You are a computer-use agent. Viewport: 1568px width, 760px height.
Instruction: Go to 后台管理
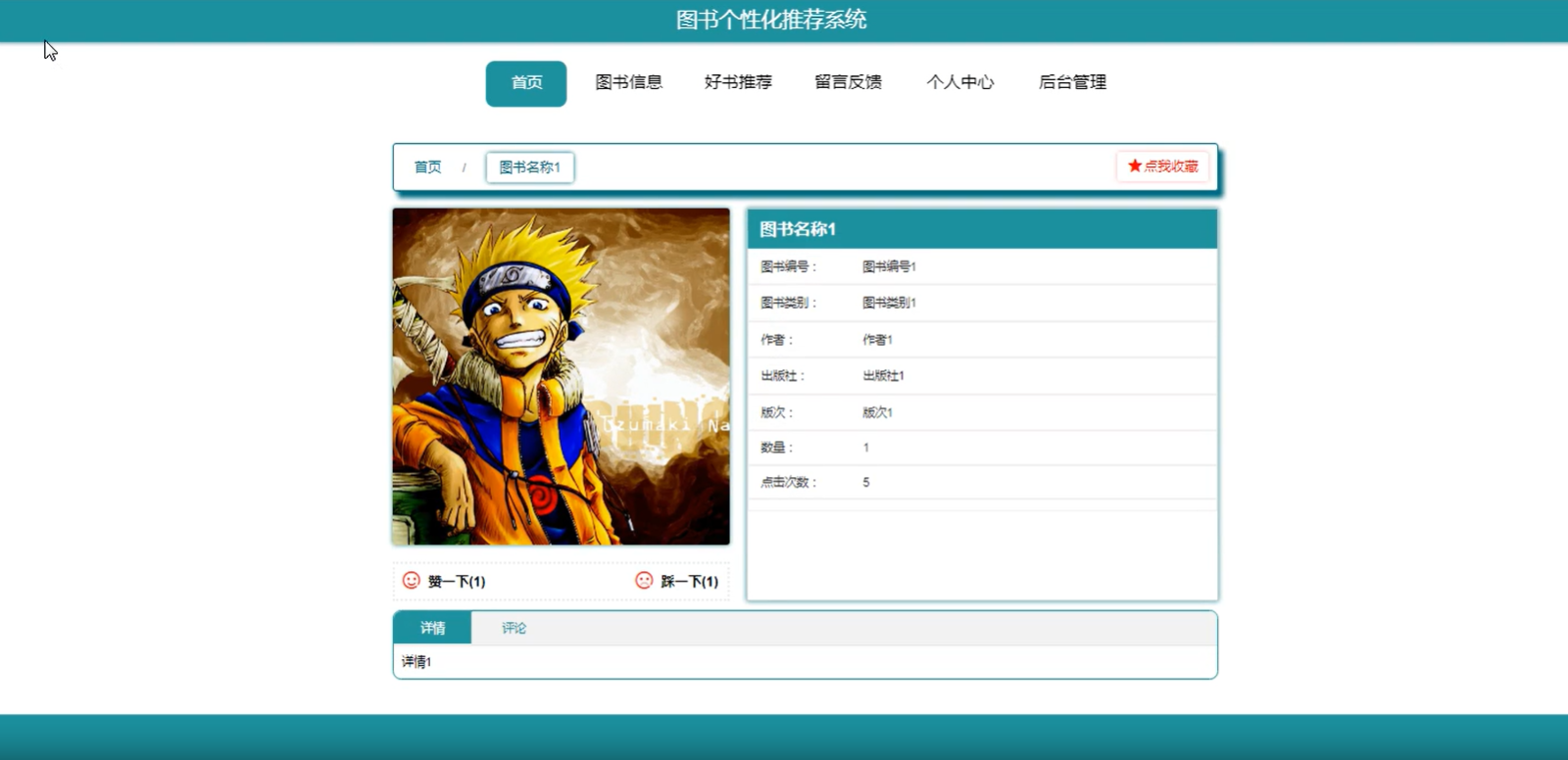(1072, 82)
